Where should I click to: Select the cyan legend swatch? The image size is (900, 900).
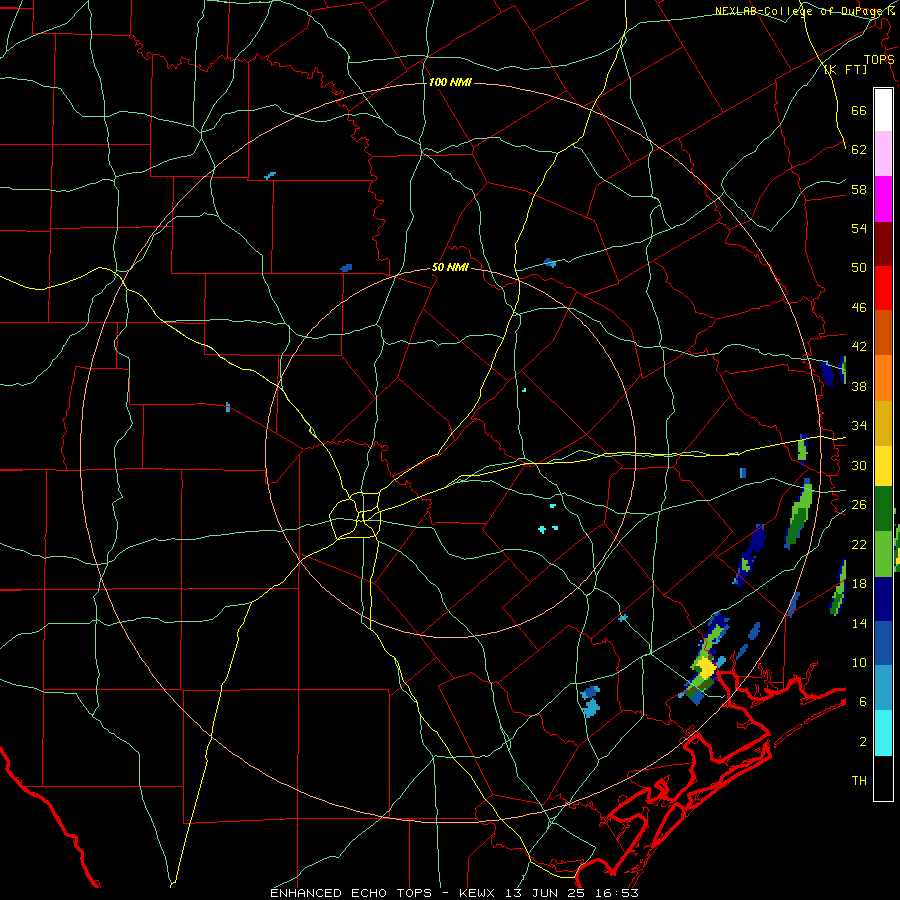point(883,733)
